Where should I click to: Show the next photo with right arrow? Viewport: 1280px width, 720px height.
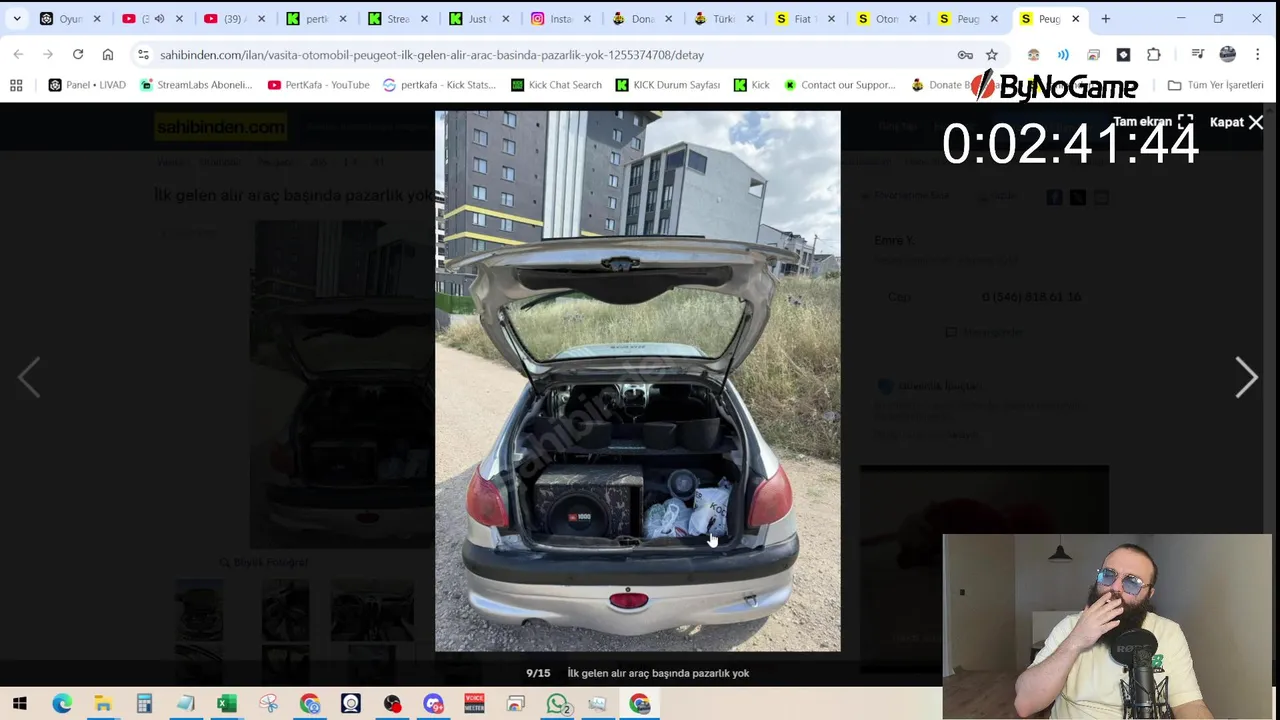[1246, 378]
